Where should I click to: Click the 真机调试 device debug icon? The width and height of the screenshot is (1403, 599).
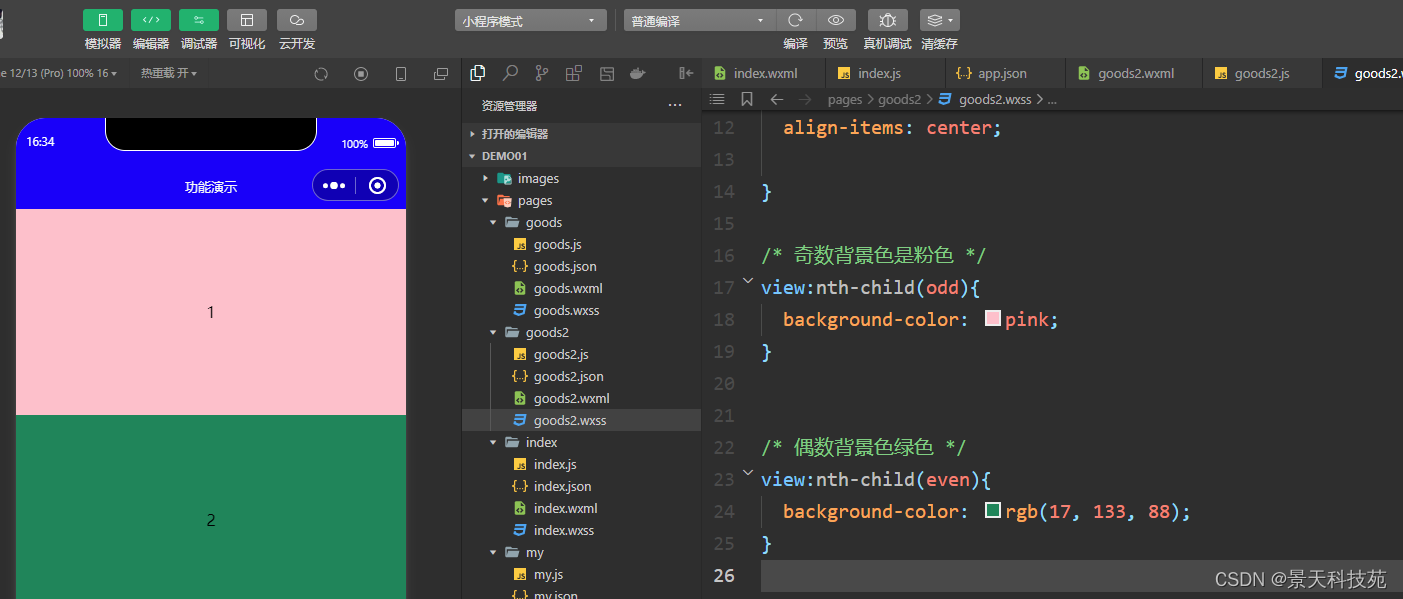click(888, 20)
